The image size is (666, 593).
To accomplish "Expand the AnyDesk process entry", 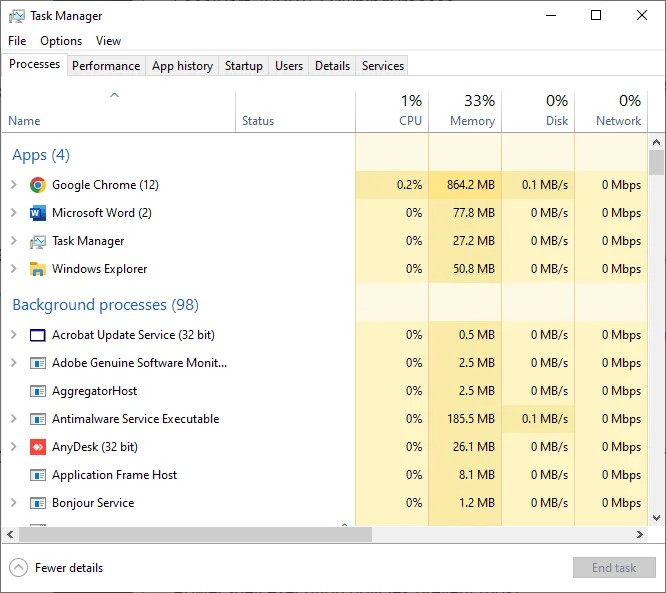I will [x=14, y=447].
